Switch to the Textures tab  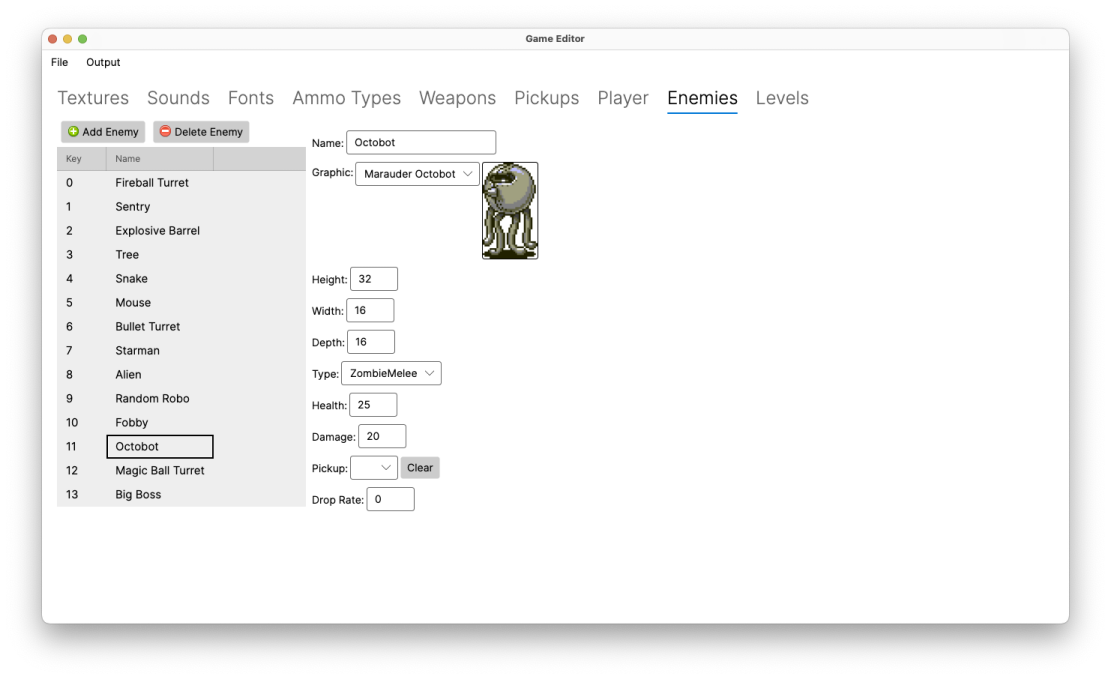(93, 98)
